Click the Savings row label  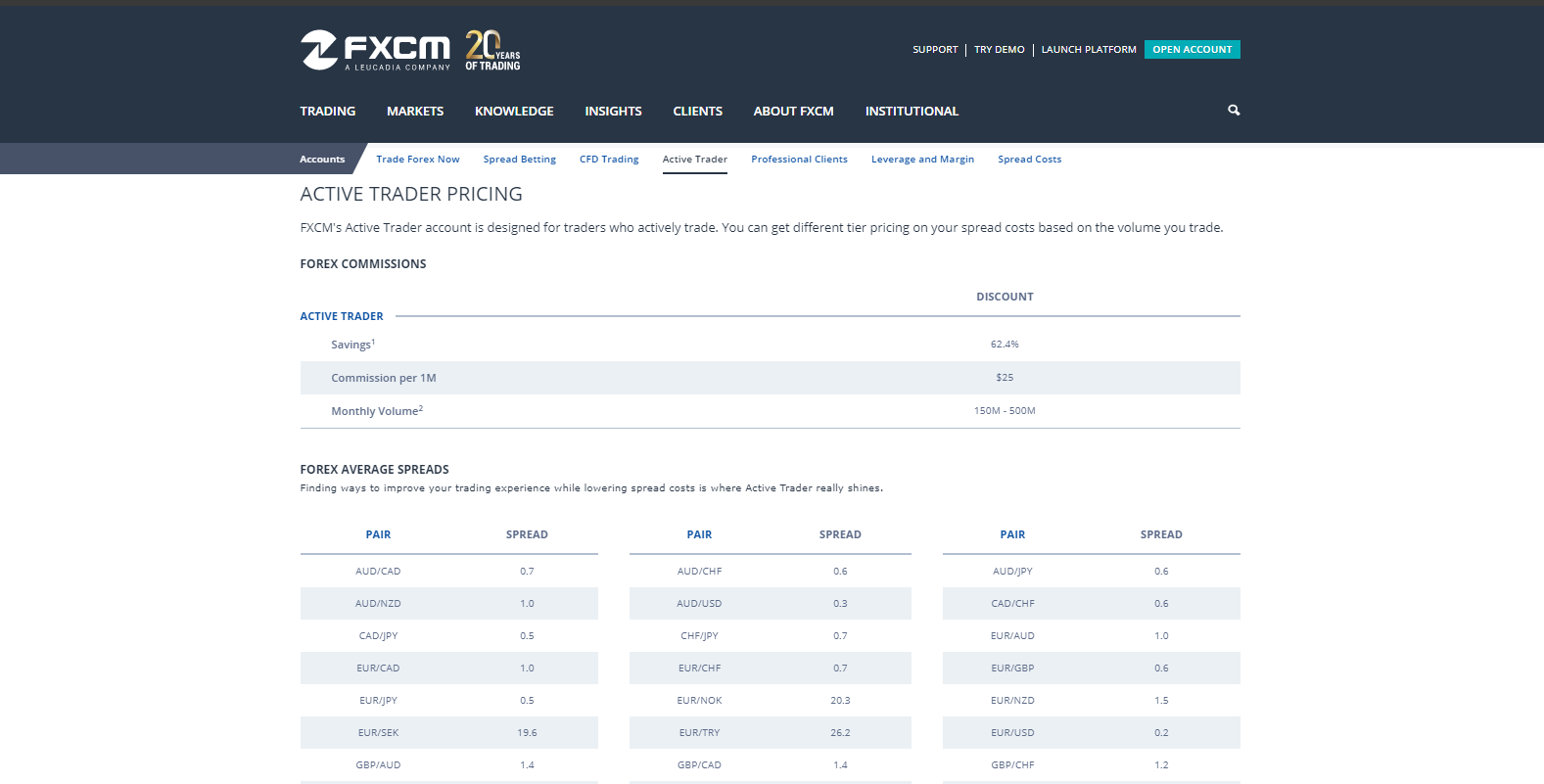(x=352, y=345)
